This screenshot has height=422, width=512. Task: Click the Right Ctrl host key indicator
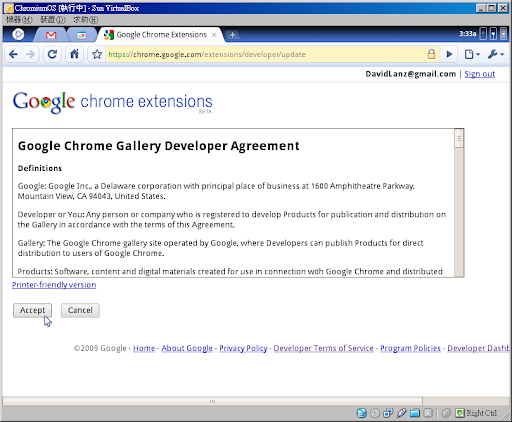coord(477,413)
